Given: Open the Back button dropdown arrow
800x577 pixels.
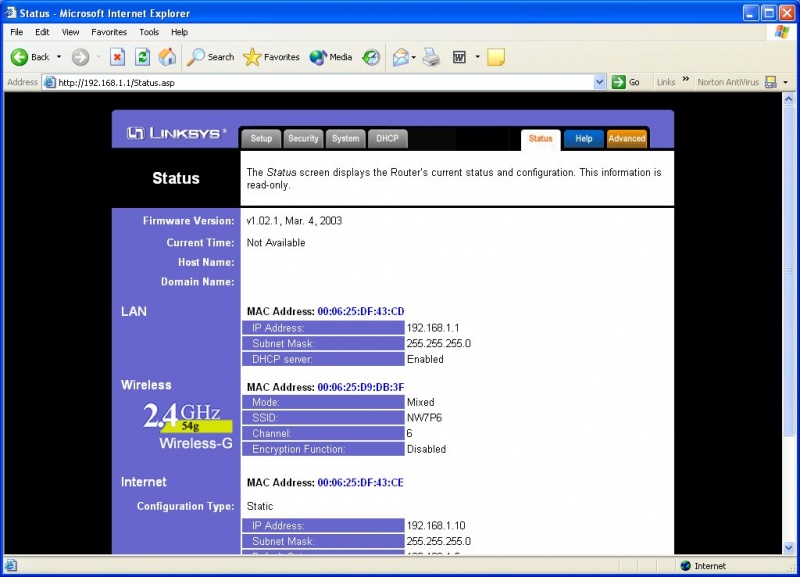Looking at the screenshot, I should click(58, 57).
